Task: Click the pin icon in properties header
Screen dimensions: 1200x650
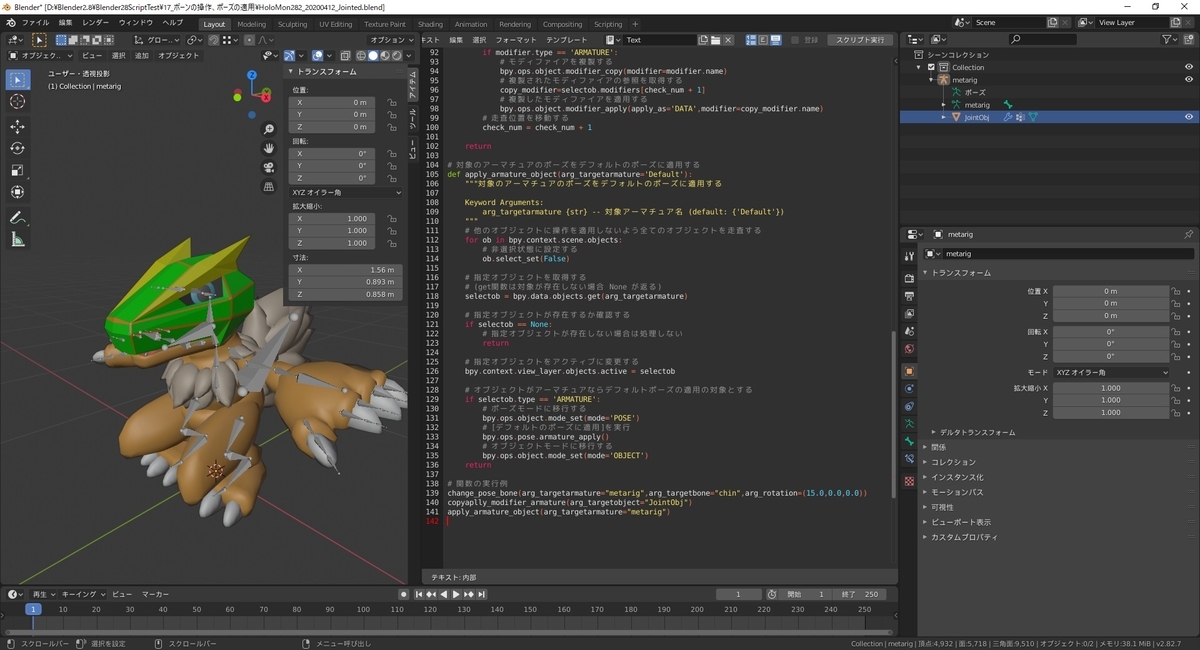Action: (1188, 234)
